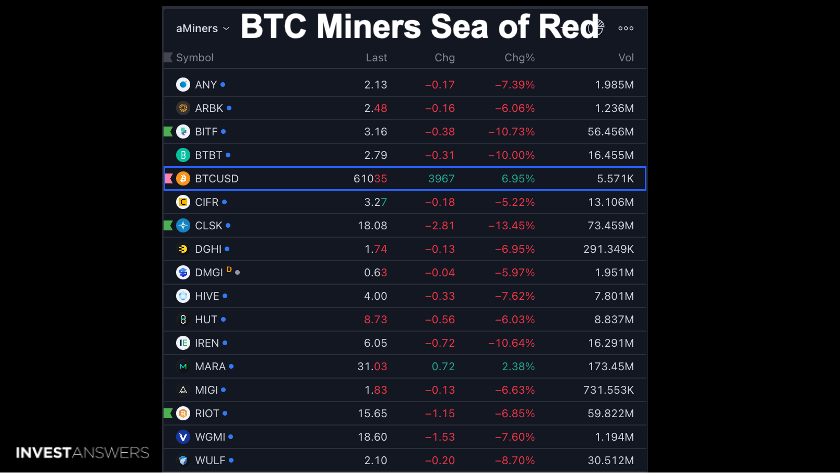Click the WULF ticker logo icon
The width and height of the screenshot is (840, 473).
pos(183,460)
